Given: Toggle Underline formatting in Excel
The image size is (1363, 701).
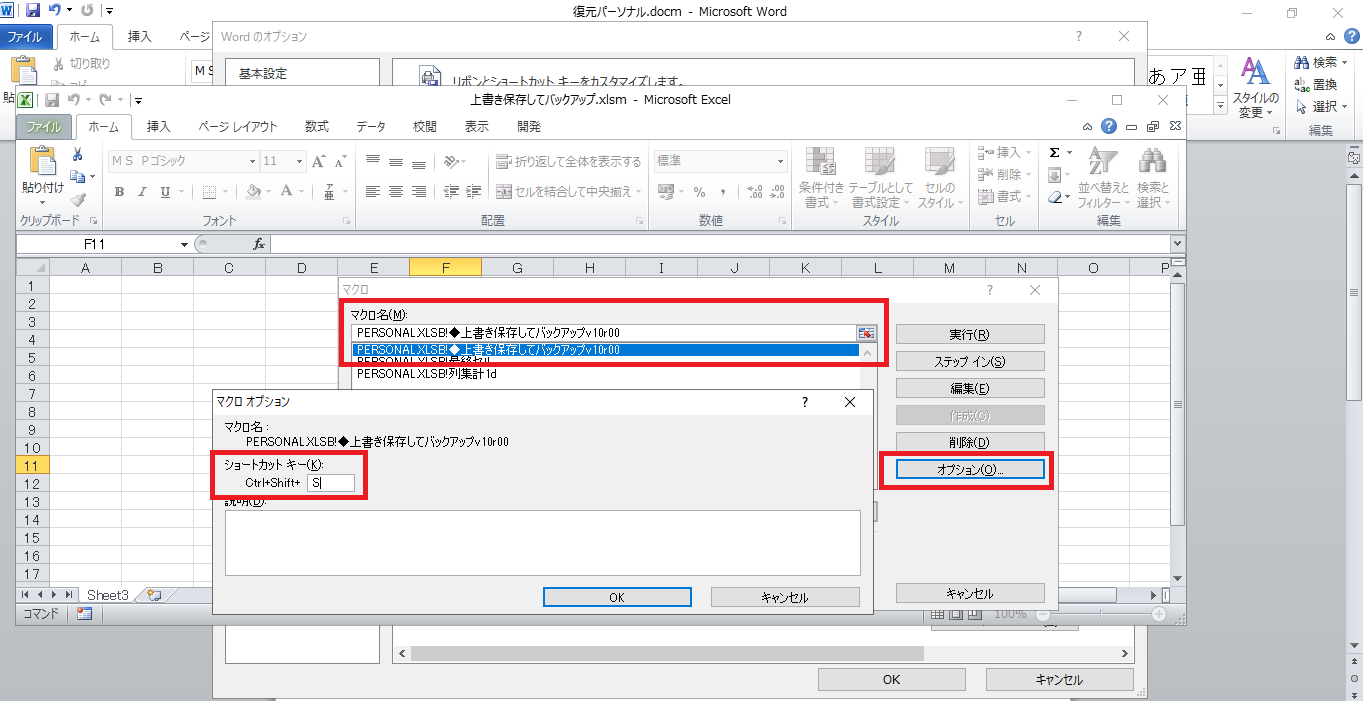Looking at the screenshot, I should point(164,192).
